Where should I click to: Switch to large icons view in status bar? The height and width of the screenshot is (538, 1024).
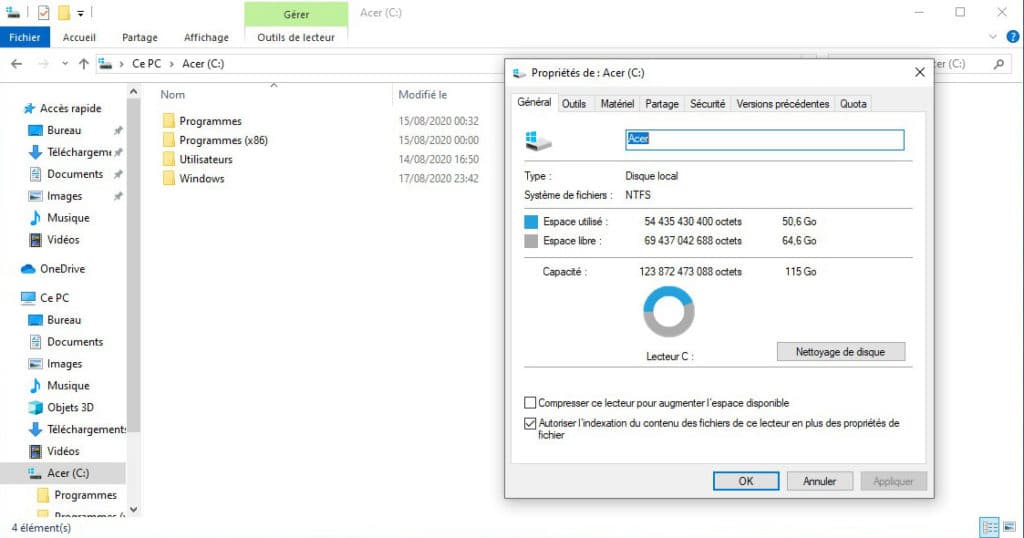point(1010,526)
